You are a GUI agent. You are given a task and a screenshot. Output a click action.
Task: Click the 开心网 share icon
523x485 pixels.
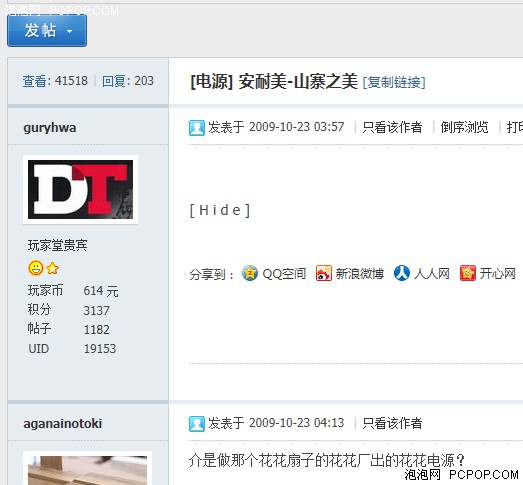click(468, 274)
